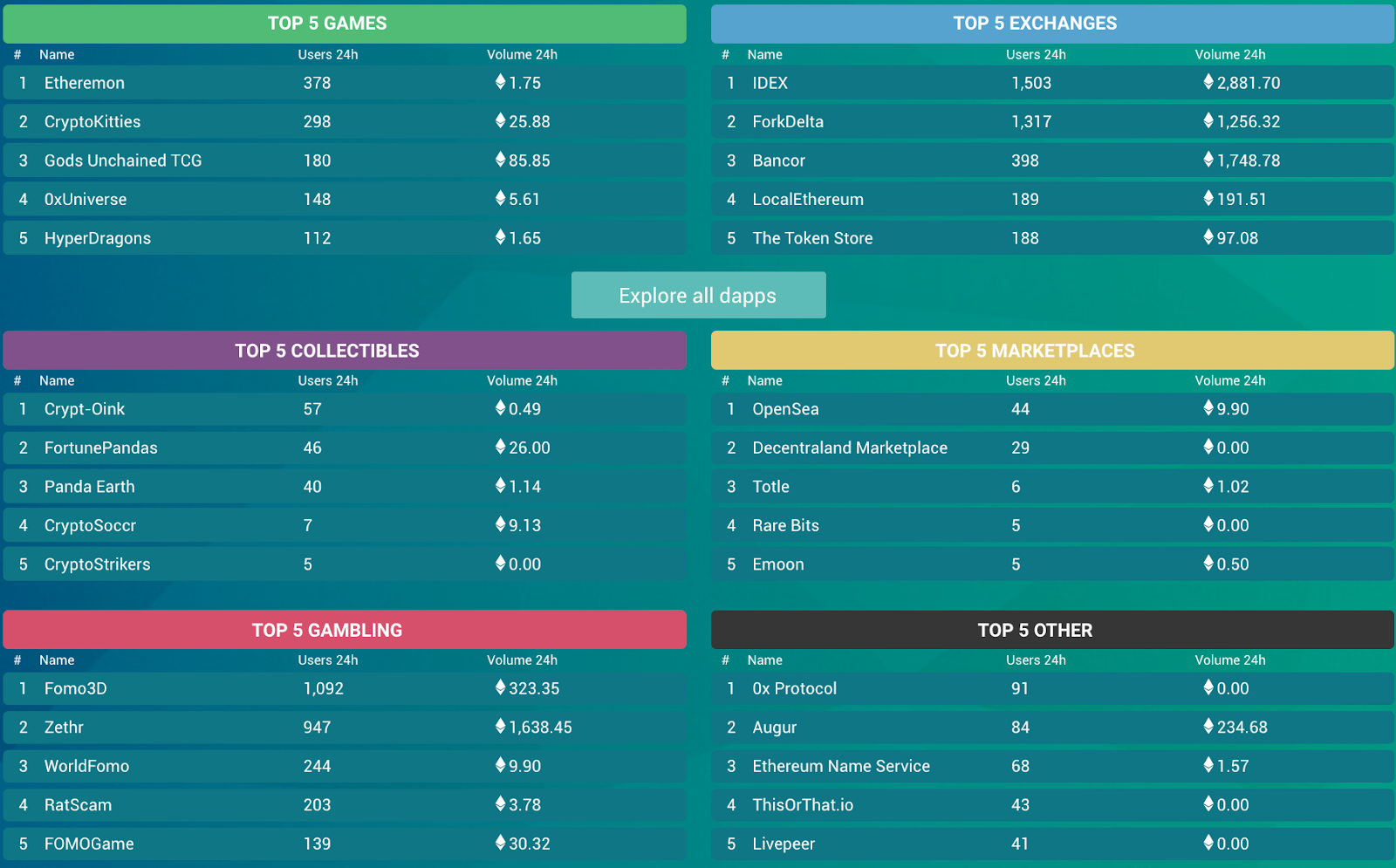The width and height of the screenshot is (1396, 868).
Task: Select the TOP 5 GAMBLING header
Action: pyautogui.click(x=345, y=630)
